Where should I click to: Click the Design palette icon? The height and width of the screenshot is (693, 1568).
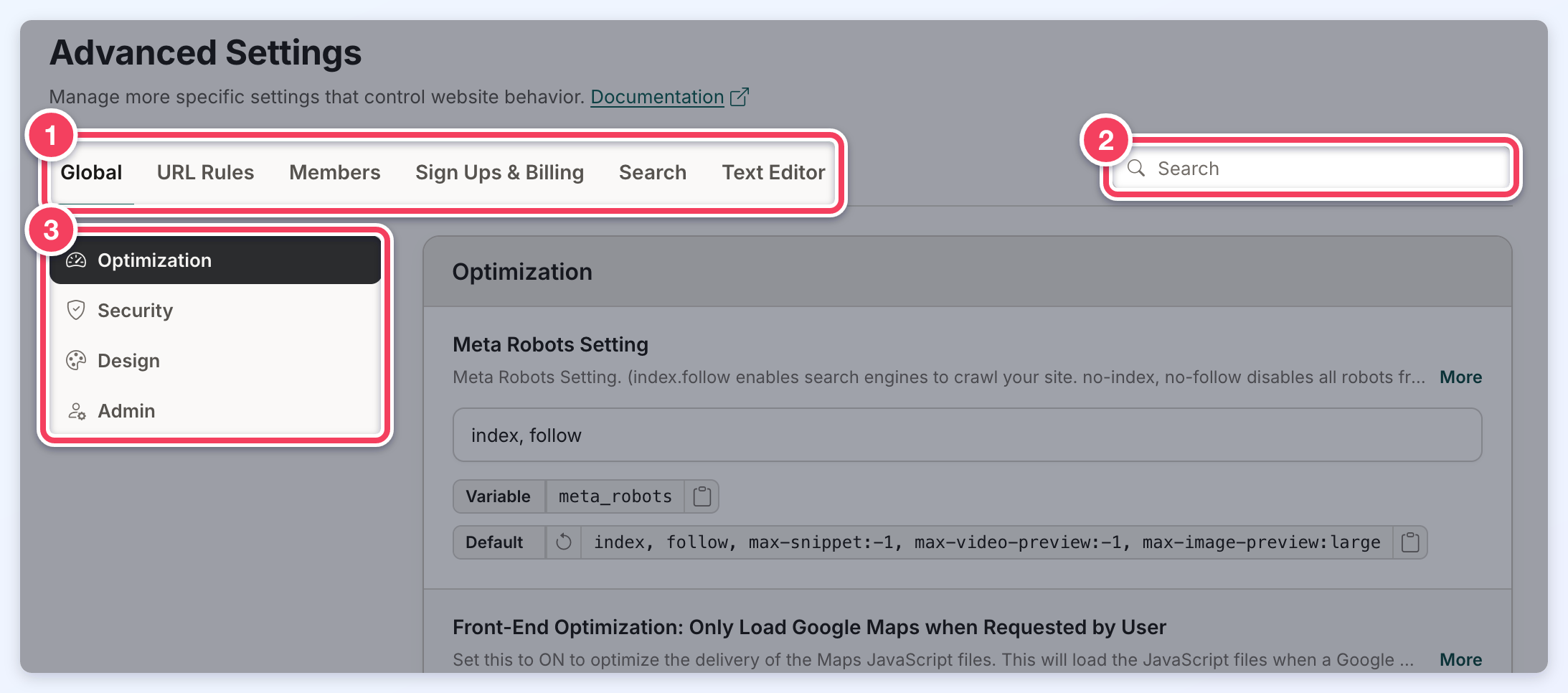pos(76,360)
